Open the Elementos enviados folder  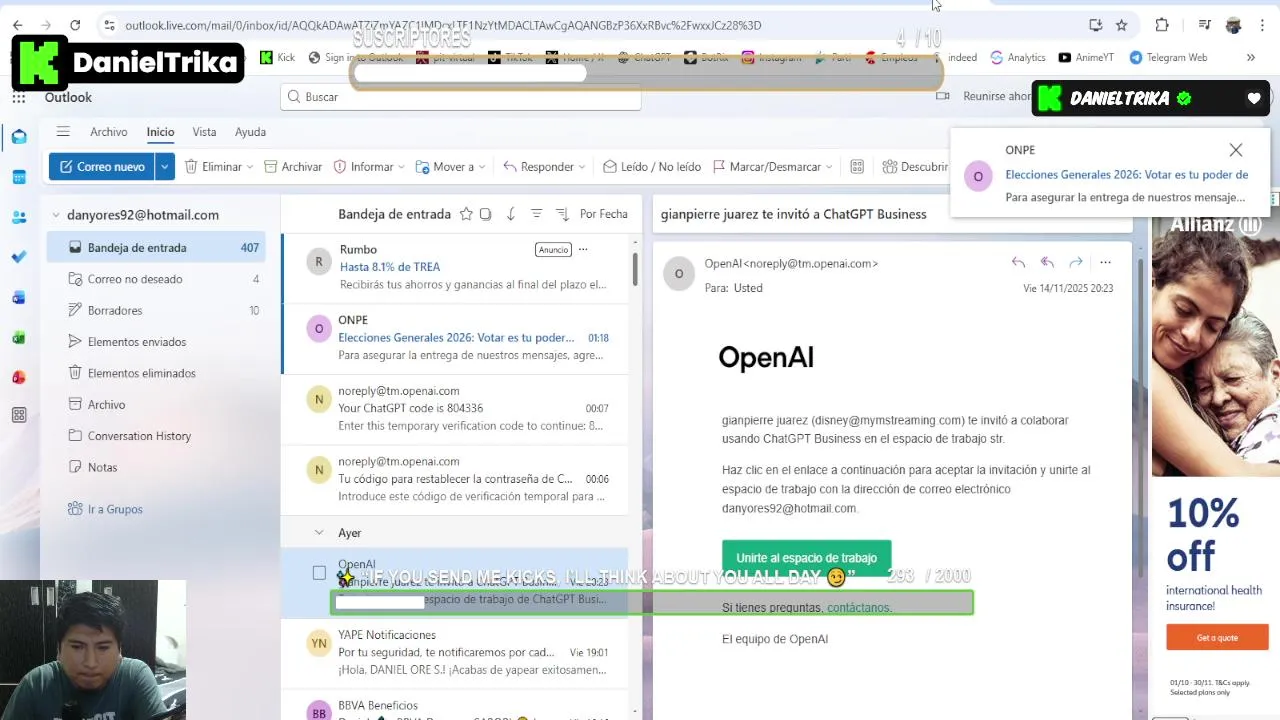click(156, 342)
